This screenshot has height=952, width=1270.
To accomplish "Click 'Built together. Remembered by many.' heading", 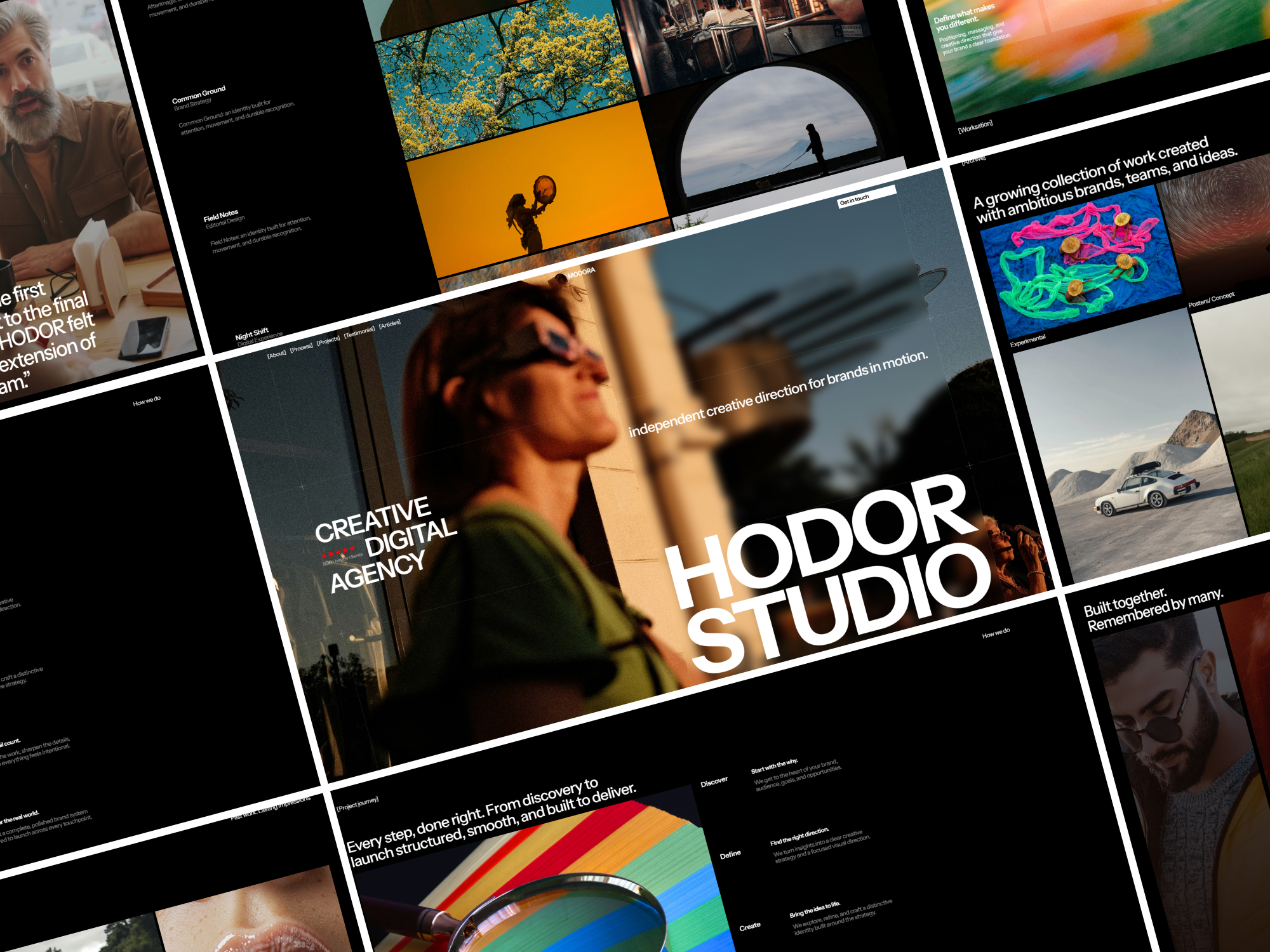I will point(1153,609).
